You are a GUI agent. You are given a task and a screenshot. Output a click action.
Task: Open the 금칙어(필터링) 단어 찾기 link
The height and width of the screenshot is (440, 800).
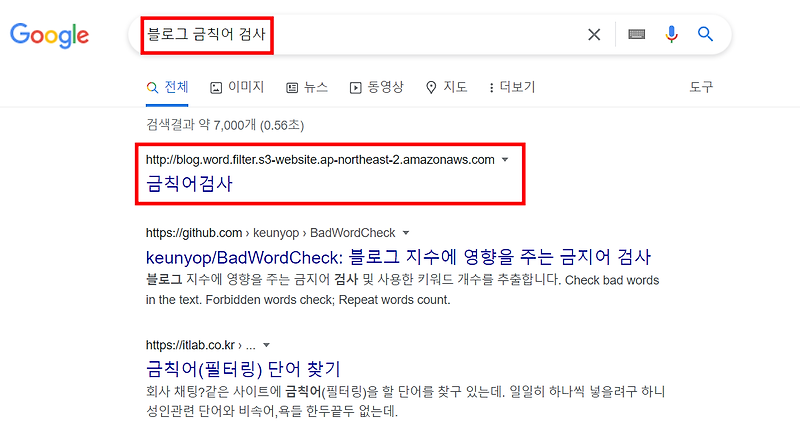tap(243, 369)
